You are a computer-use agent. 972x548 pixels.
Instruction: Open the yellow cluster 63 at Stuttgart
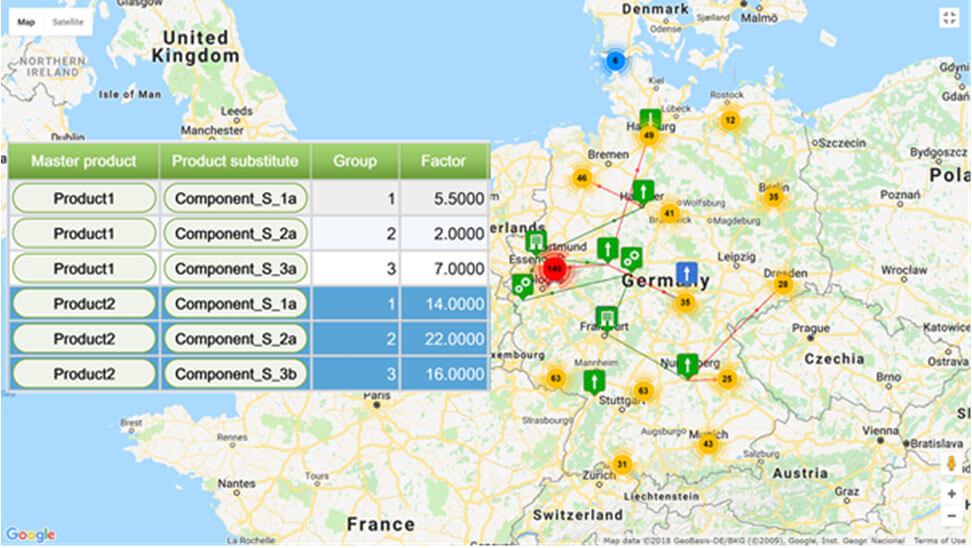click(x=643, y=391)
